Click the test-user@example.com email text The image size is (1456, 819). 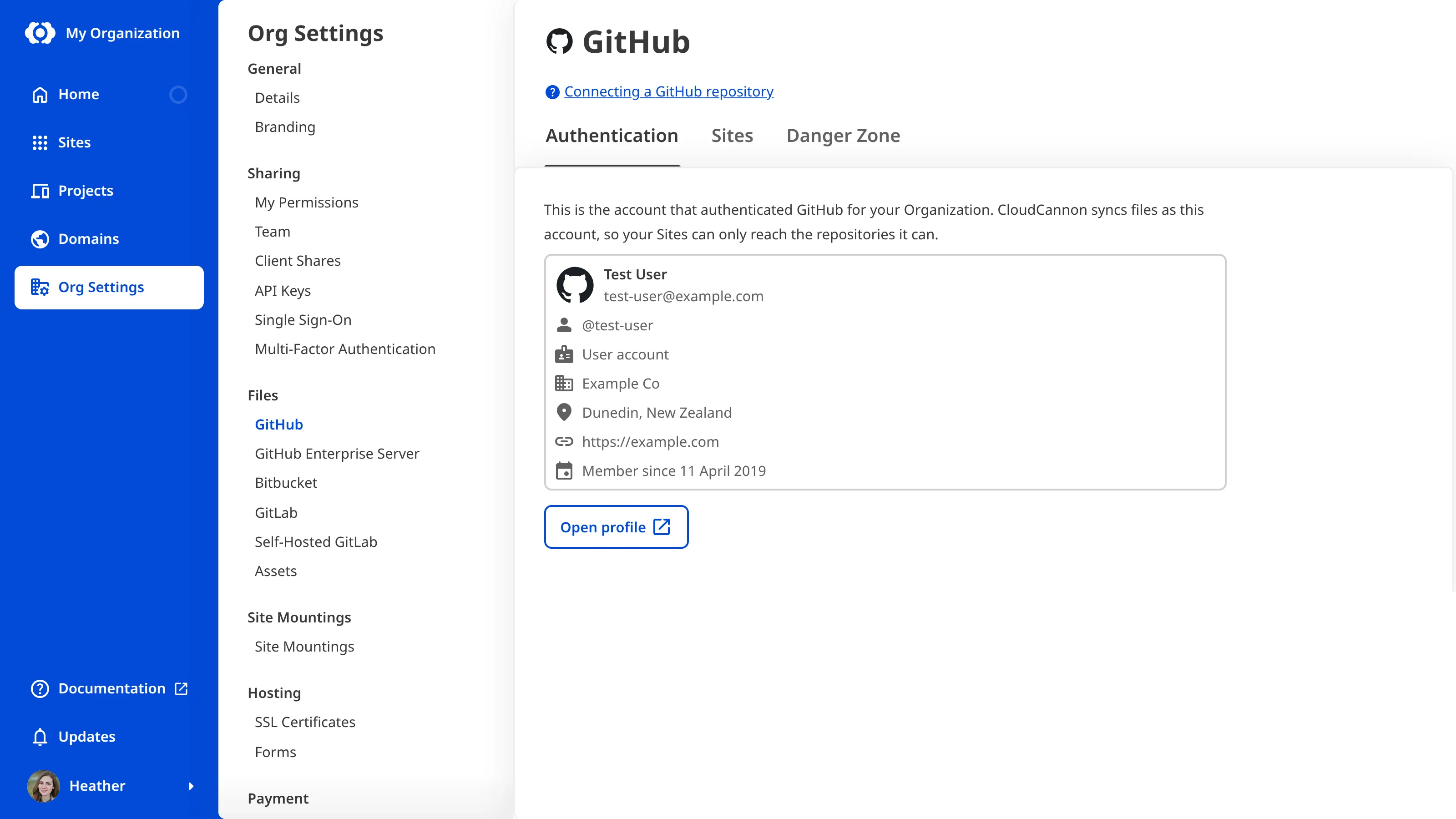(x=683, y=296)
